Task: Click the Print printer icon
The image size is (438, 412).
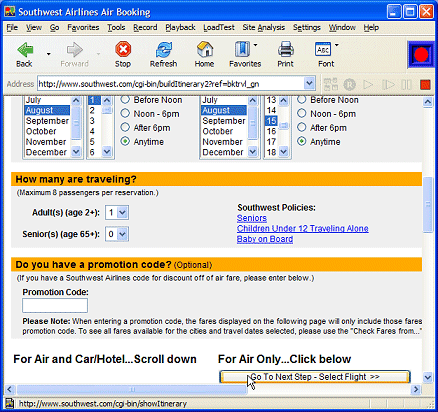Action: click(x=286, y=49)
